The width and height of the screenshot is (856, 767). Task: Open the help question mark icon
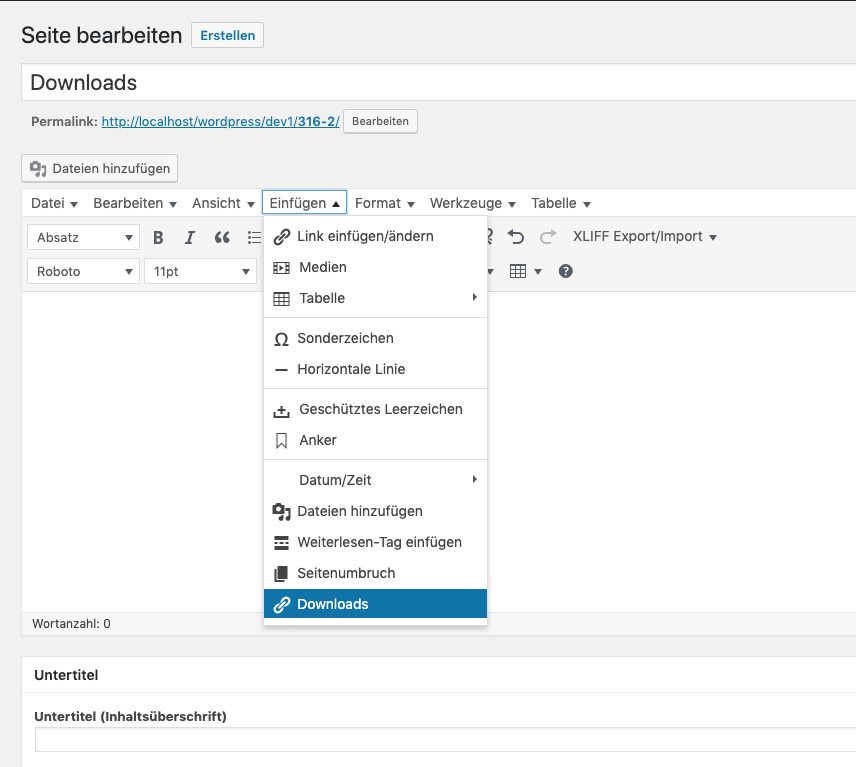point(566,271)
